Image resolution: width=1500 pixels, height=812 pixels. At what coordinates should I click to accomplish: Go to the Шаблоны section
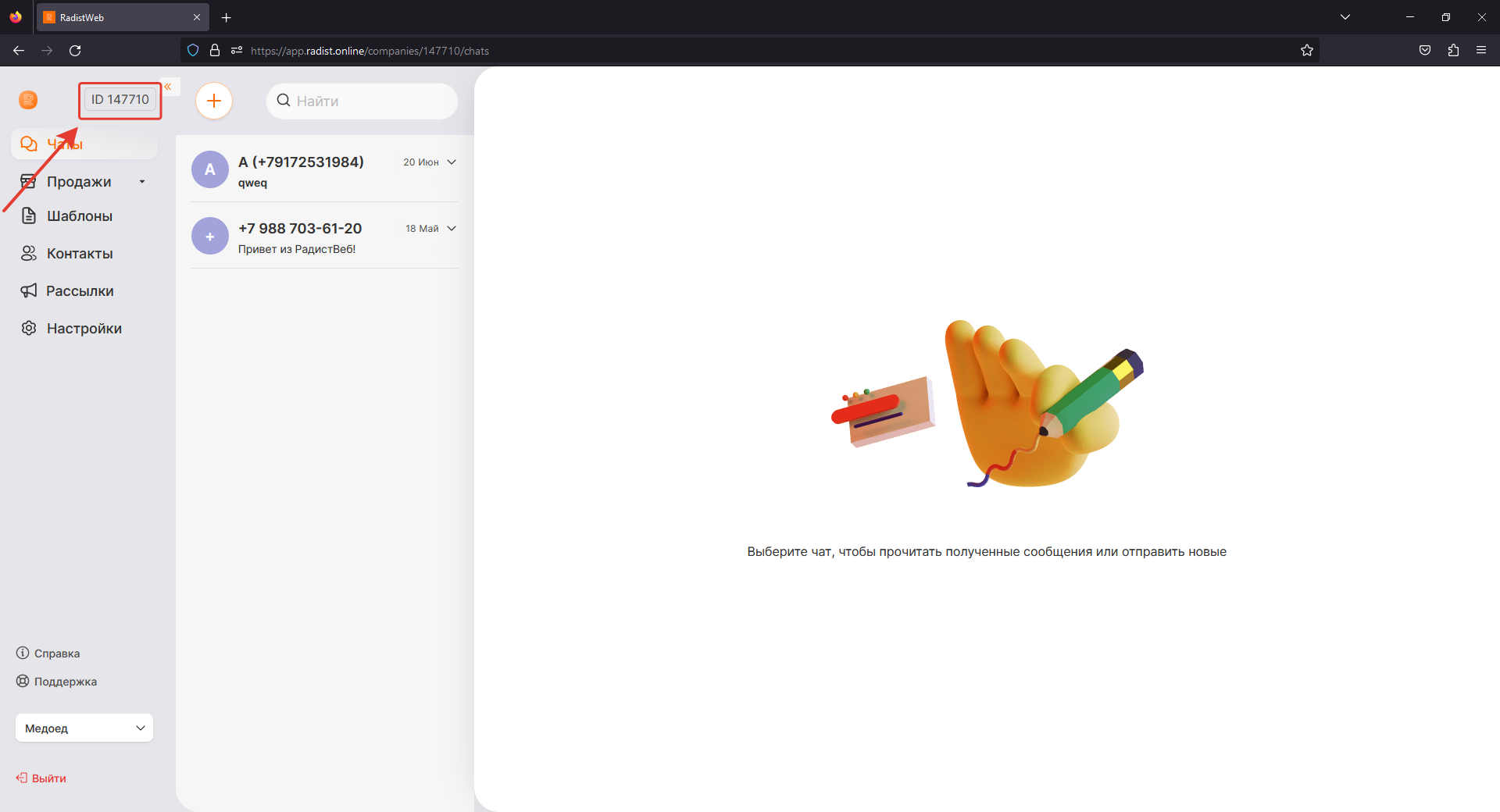[79, 216]
